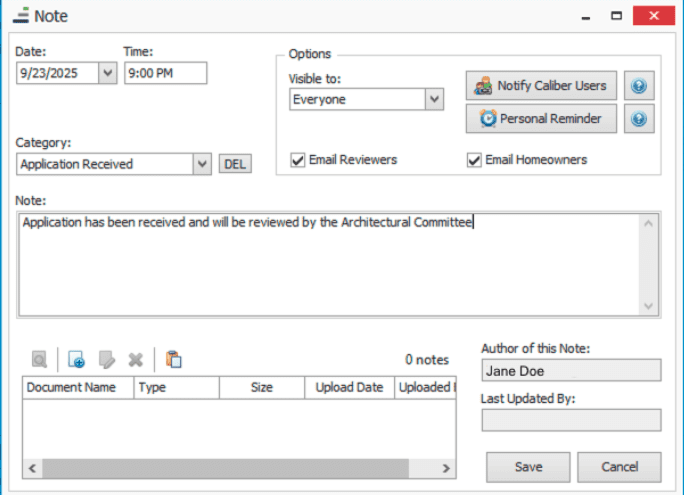
Task: Click the paste from clipboard icon
Action: [x=174, y=360]
